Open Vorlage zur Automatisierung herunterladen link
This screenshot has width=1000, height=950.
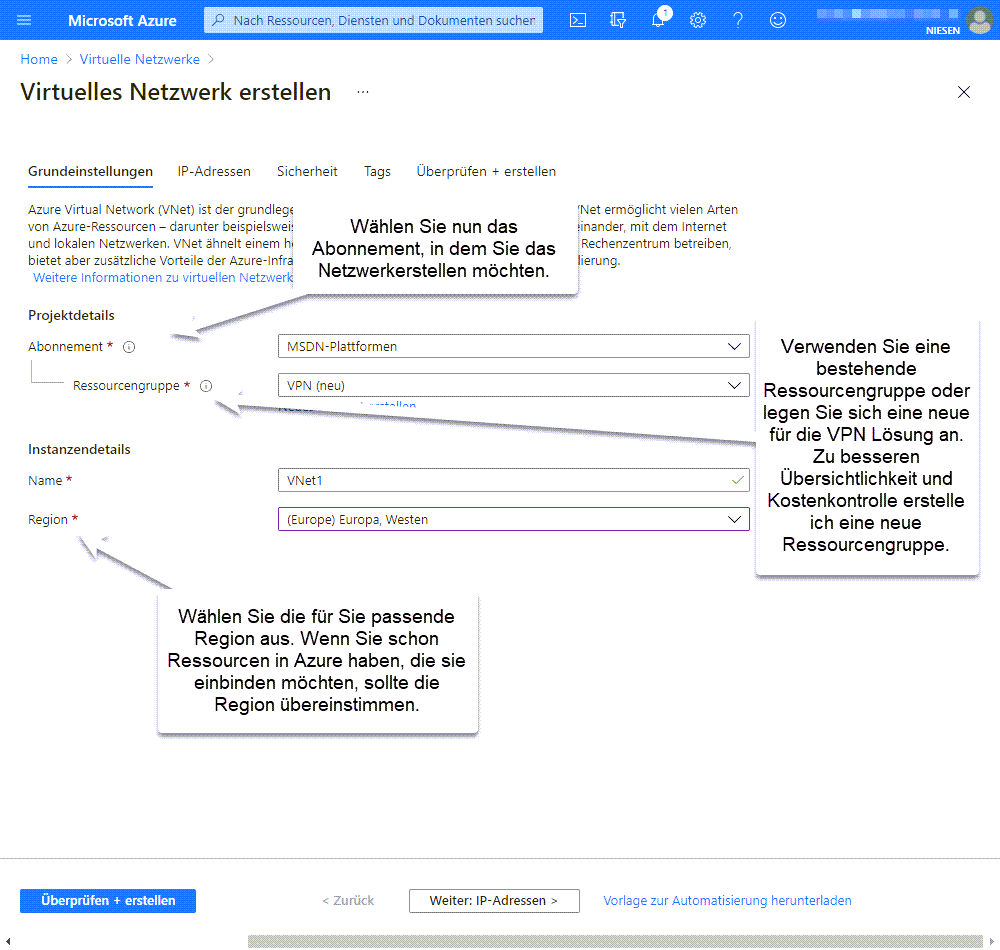tap(727, 900)
